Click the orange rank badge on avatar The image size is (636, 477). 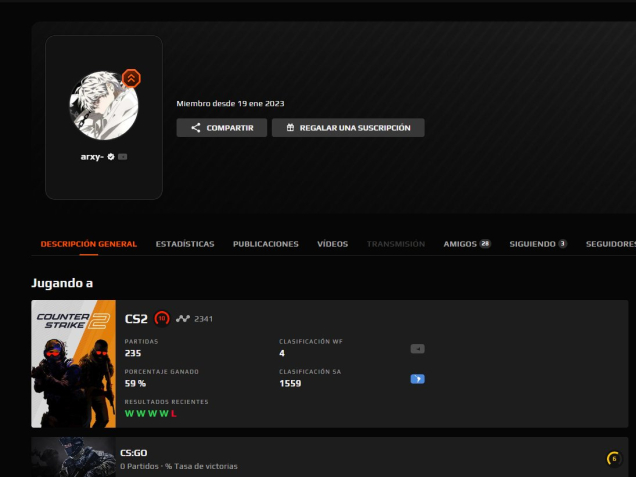[131, 78]
